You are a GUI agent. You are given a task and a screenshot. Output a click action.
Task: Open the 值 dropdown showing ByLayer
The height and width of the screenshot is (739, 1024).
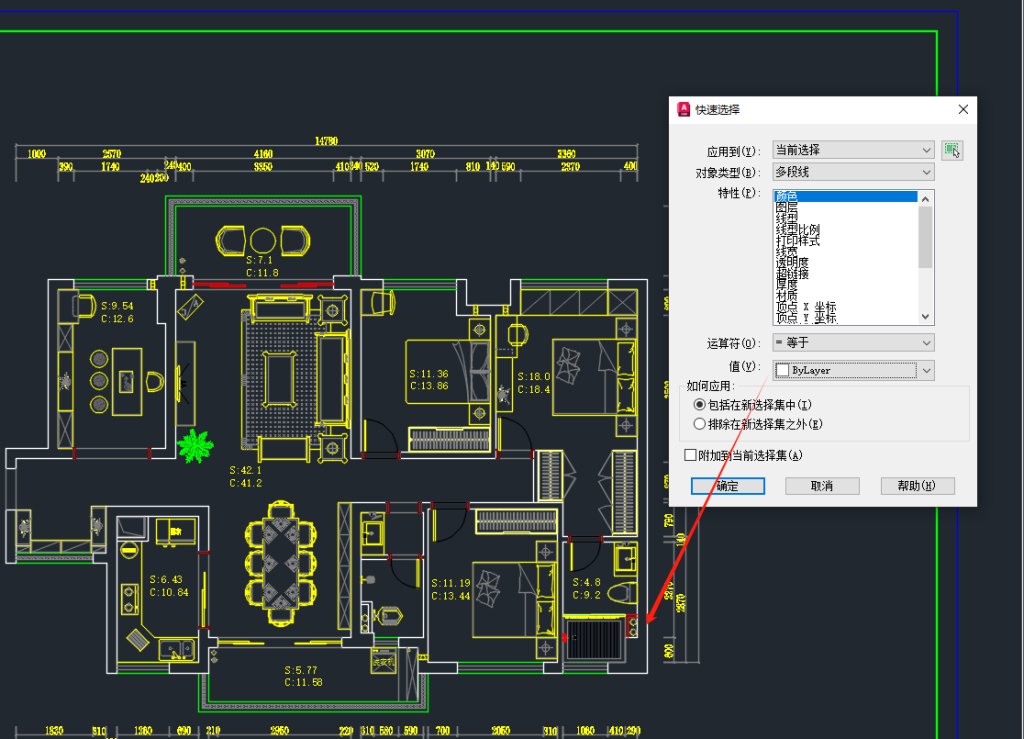pos(853,370)
